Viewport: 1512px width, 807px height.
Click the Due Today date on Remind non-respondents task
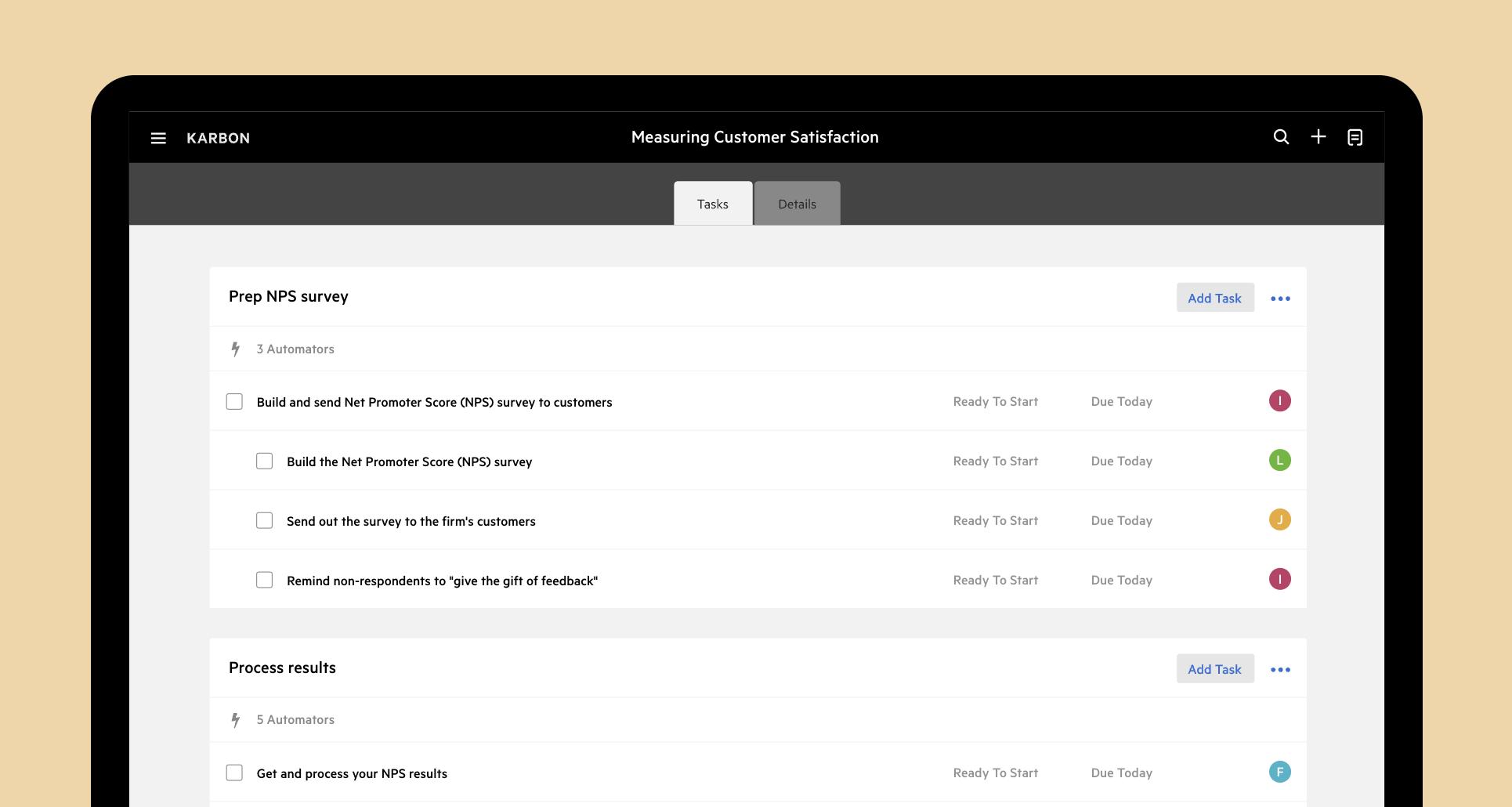[1121, 580]
